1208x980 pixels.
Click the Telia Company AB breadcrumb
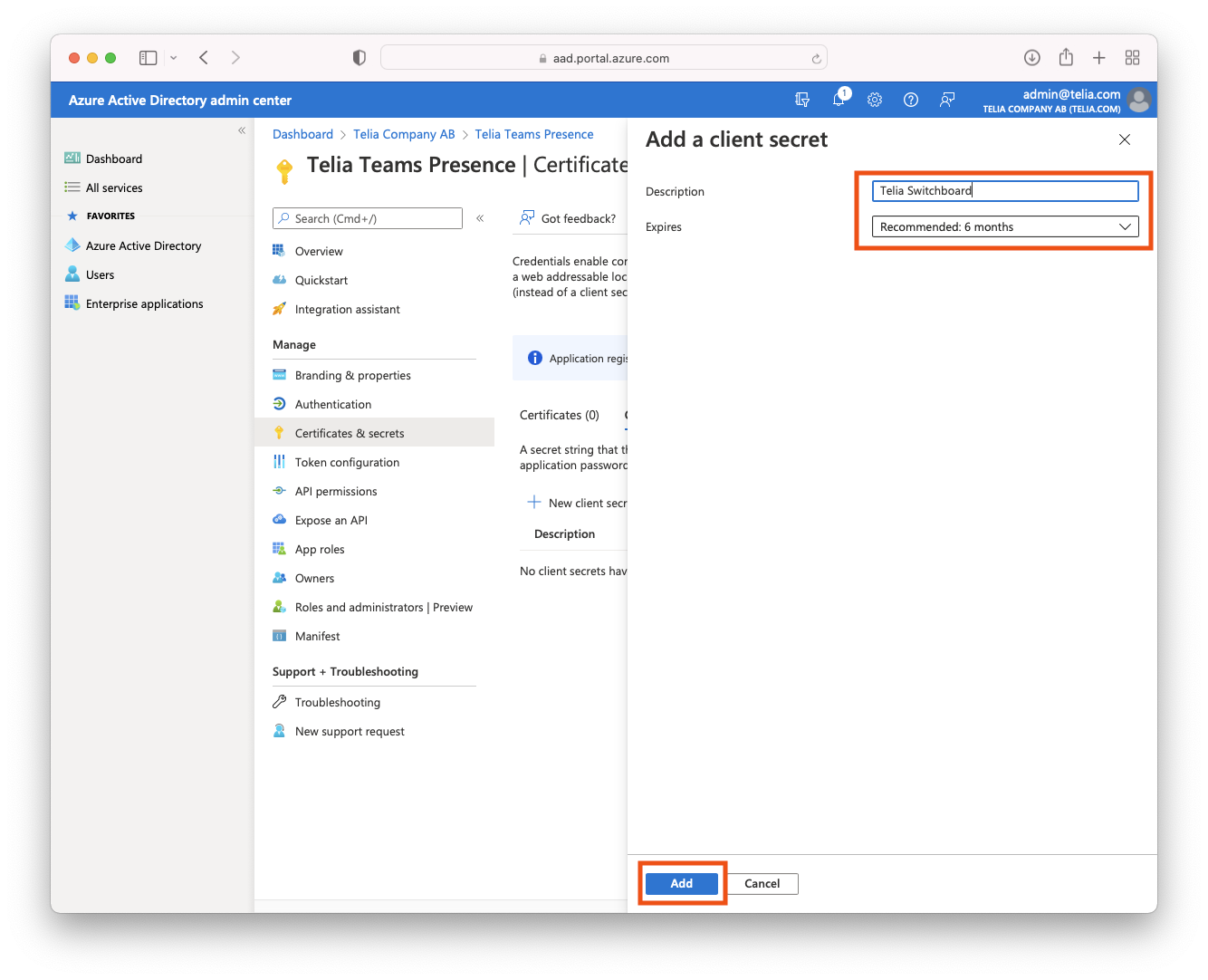click(x=404, y=134)
